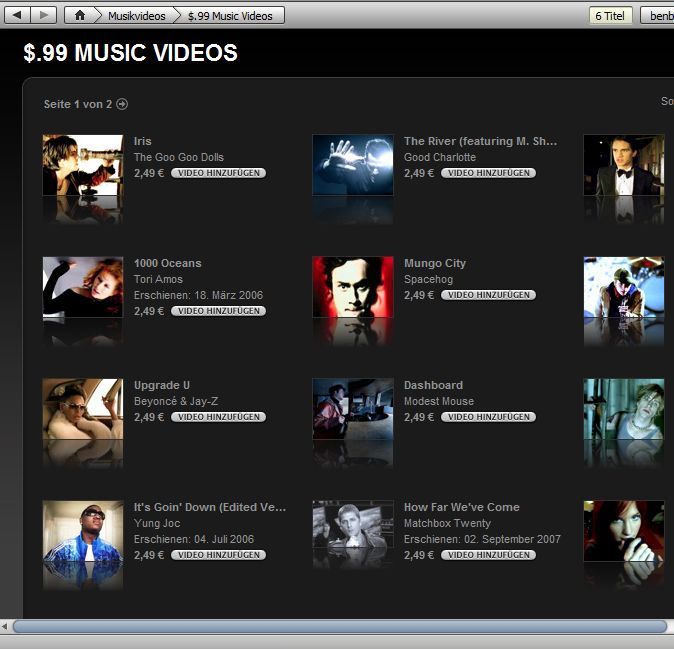Click the Upgrade U title
Image resolution: width=674 pixels, height=649 pixels.
tap(162, 385)
